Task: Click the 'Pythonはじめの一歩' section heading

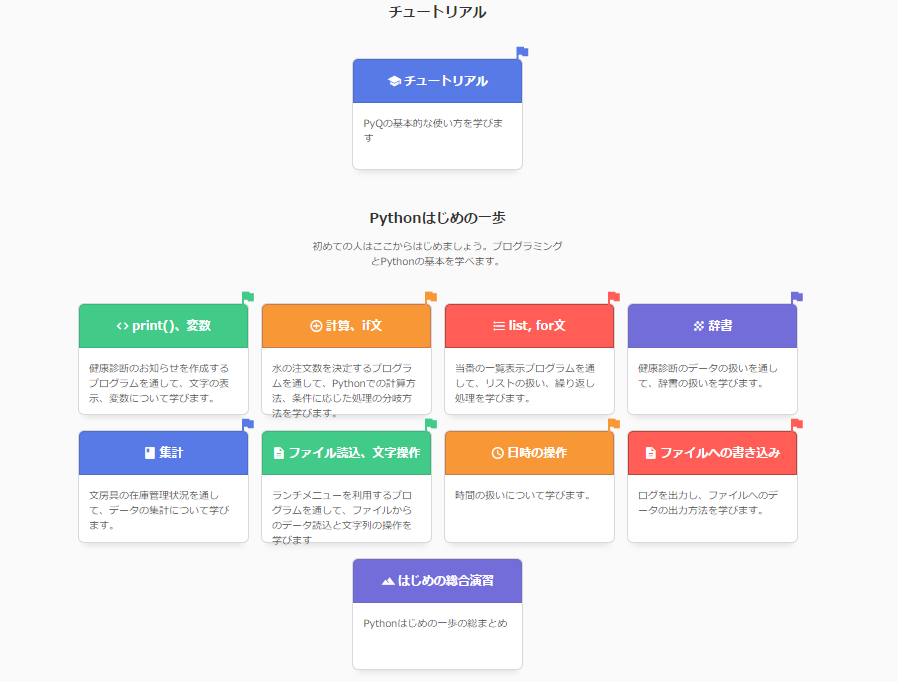Action: click(x=438, y=218)
